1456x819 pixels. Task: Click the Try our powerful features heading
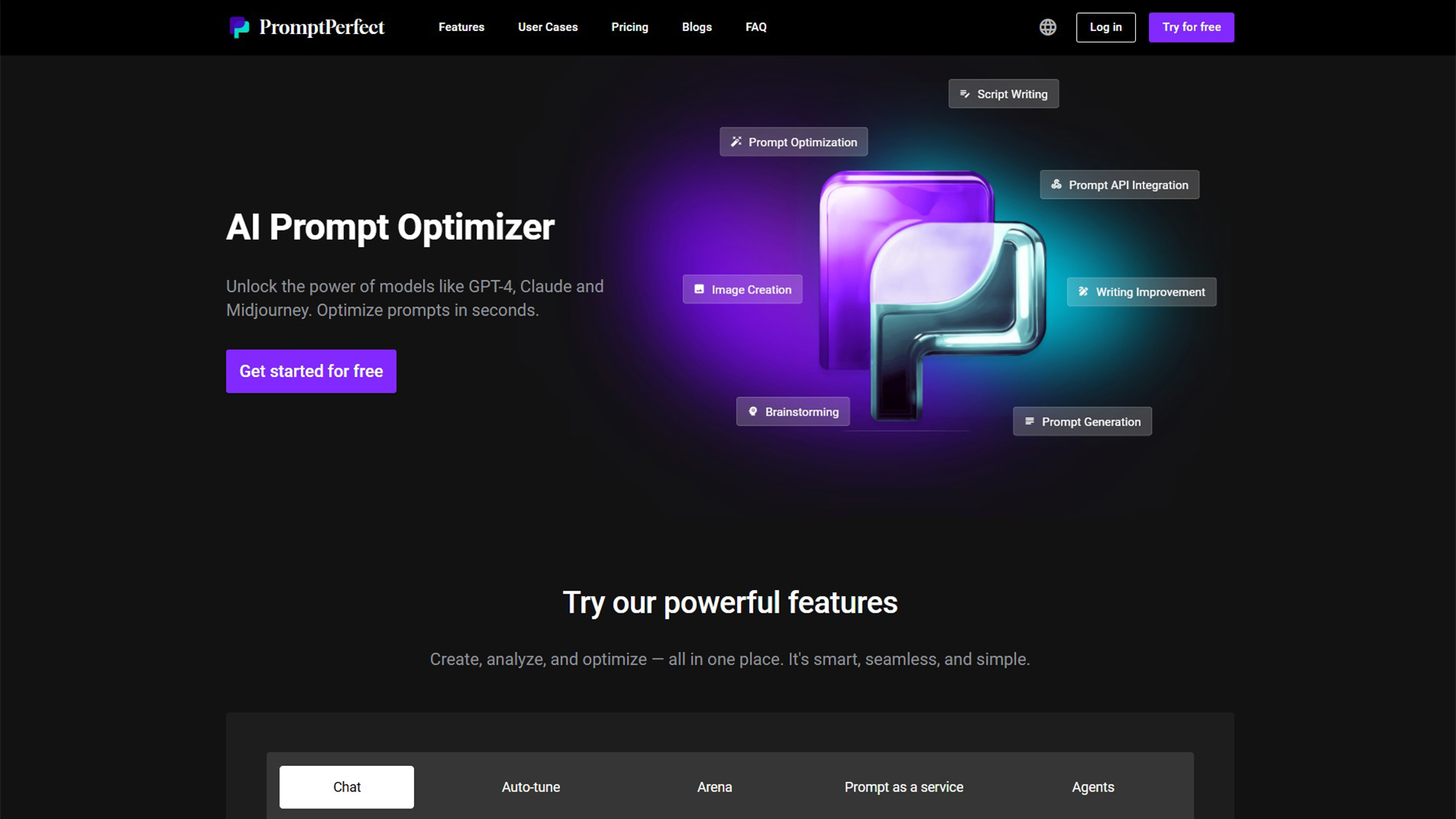pyautogui.click(x=730, y=603)
